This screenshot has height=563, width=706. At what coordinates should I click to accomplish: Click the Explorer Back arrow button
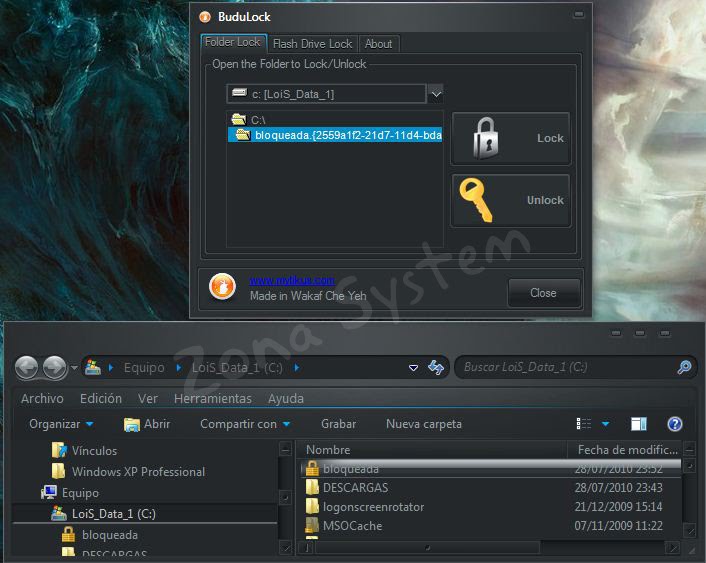[x=26, y=368]
